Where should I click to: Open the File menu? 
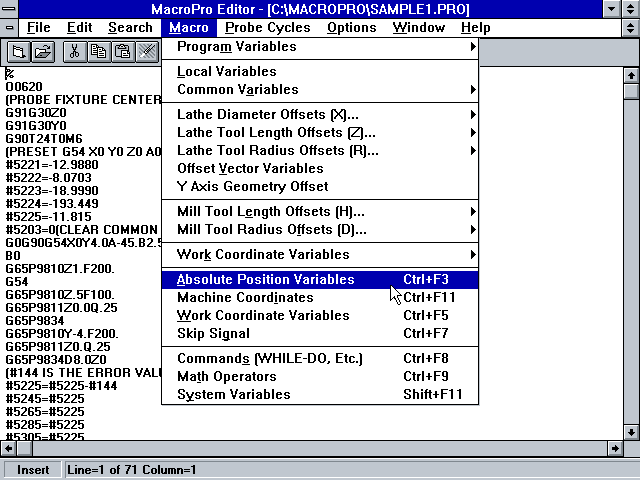(38, 28)
